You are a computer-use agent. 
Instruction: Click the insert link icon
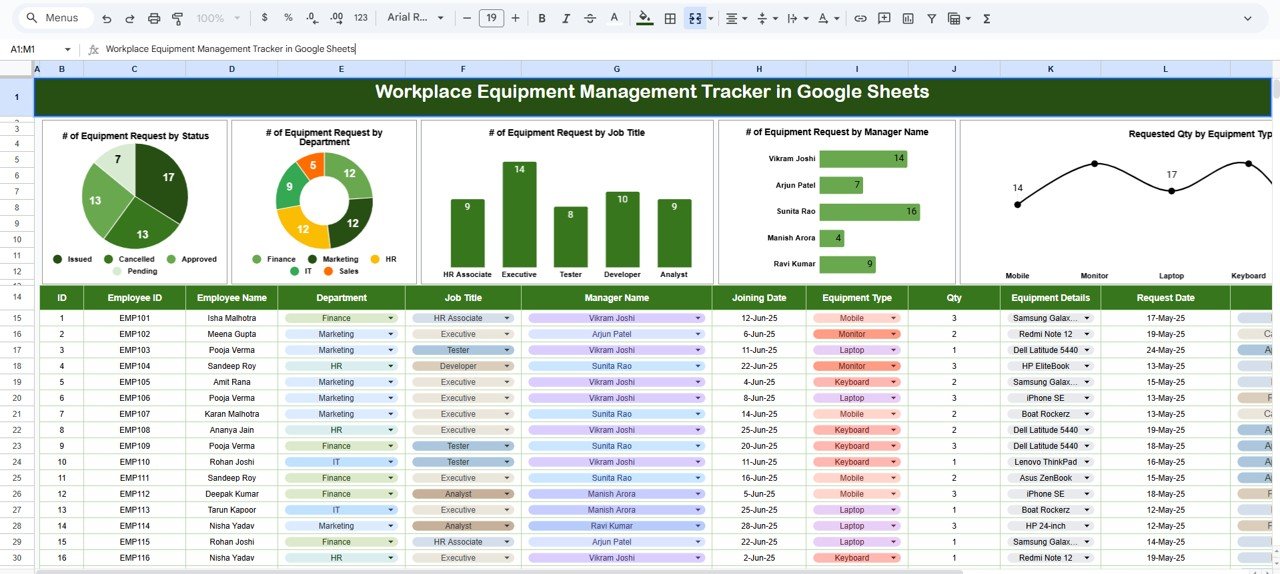tap(860, 18)
